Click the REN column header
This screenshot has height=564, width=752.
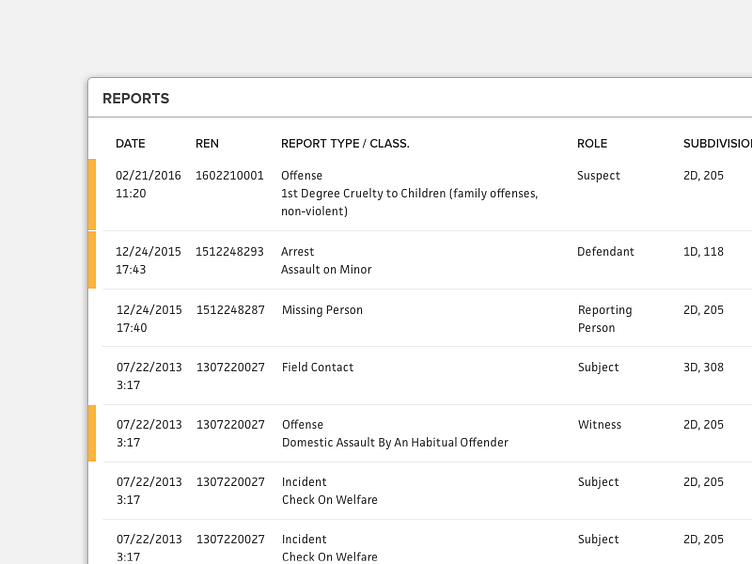207,144
